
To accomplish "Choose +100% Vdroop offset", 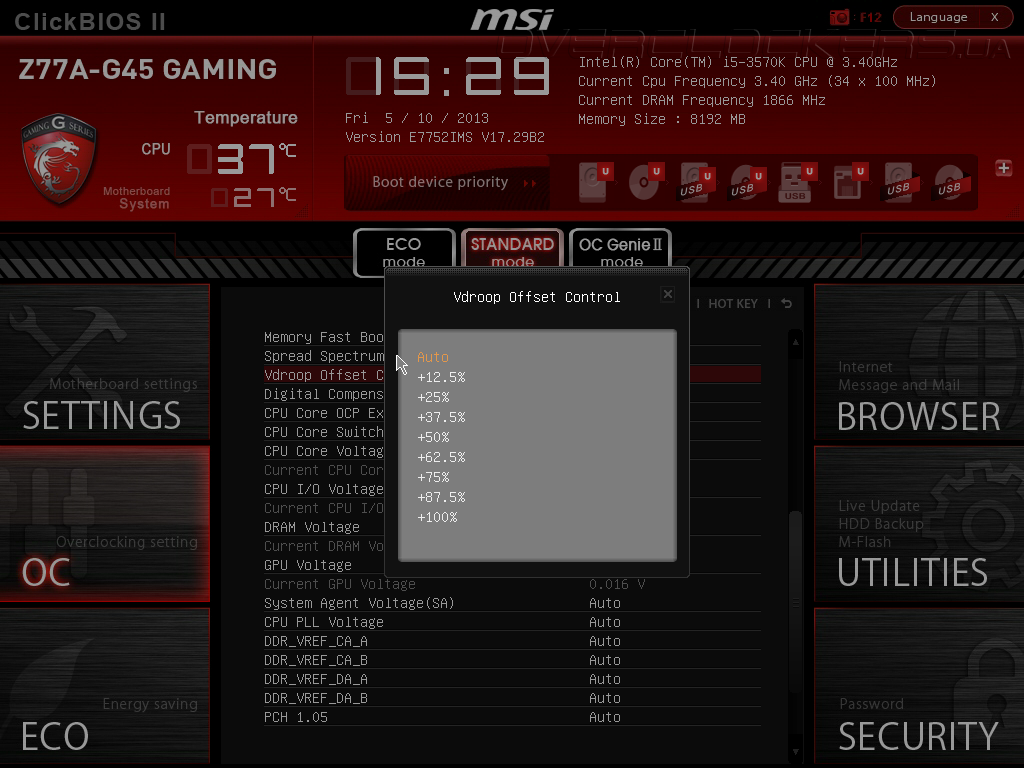I will [x=437, y=517].
